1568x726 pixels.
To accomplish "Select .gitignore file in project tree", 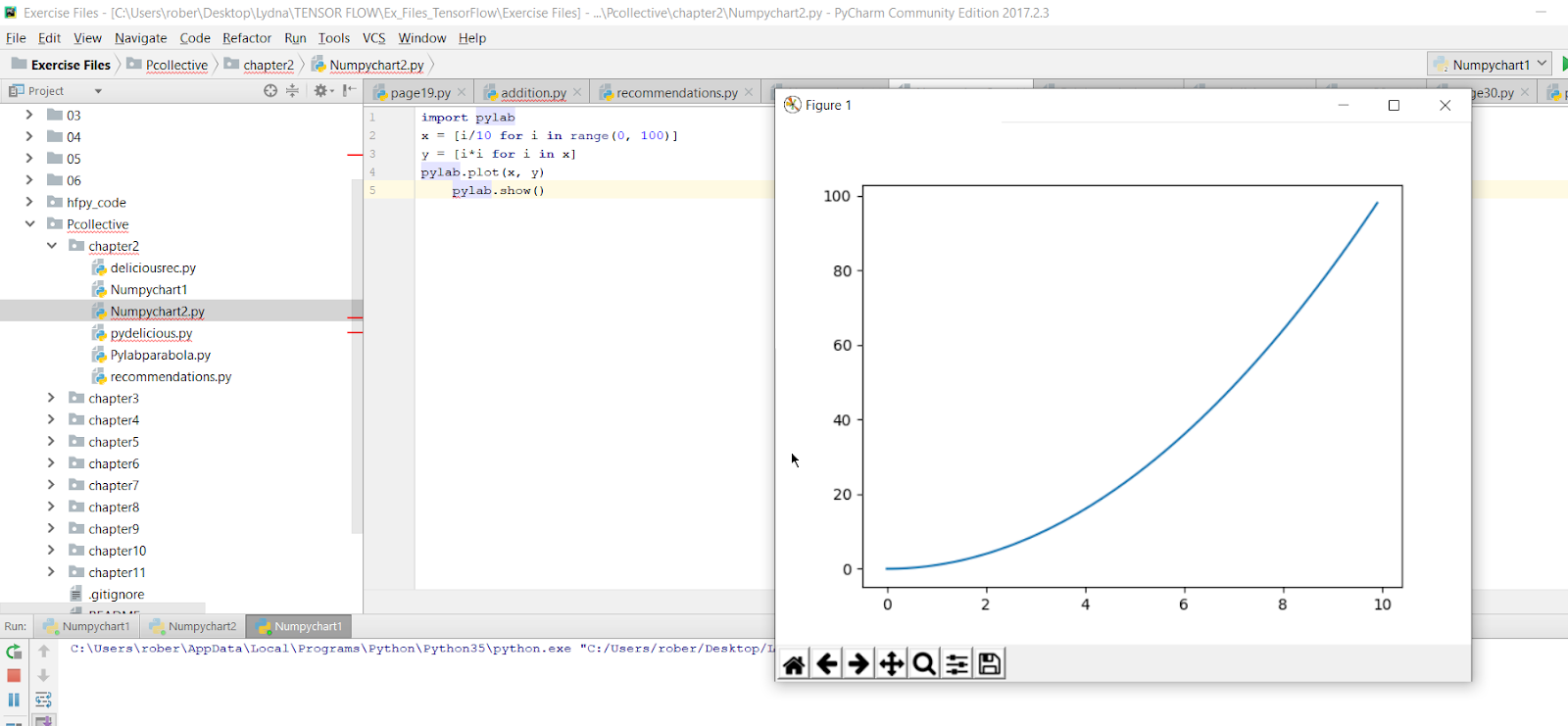I will tap(116, 594).
